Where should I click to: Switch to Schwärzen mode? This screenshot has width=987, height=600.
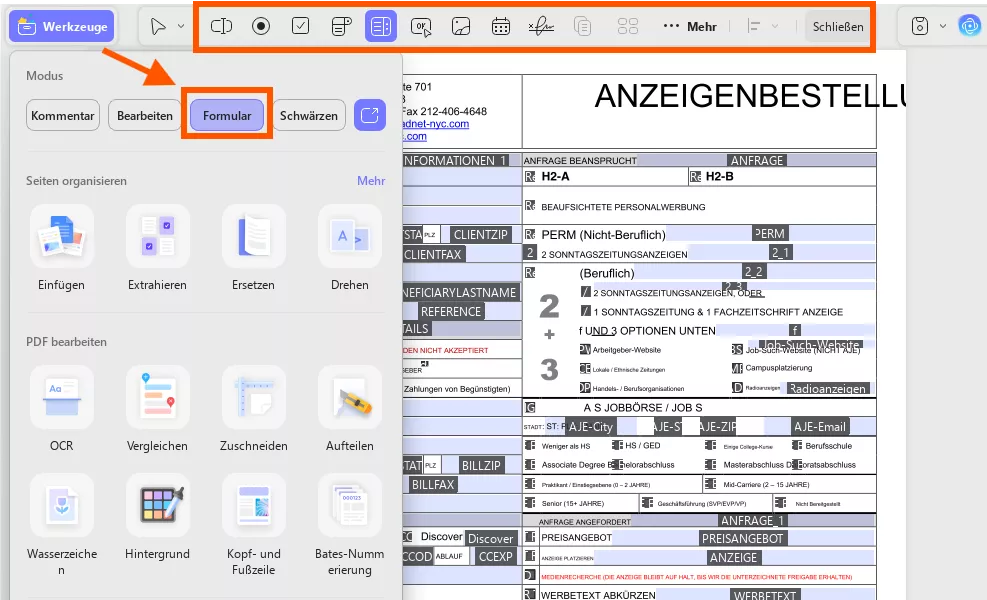click(308, 115)
